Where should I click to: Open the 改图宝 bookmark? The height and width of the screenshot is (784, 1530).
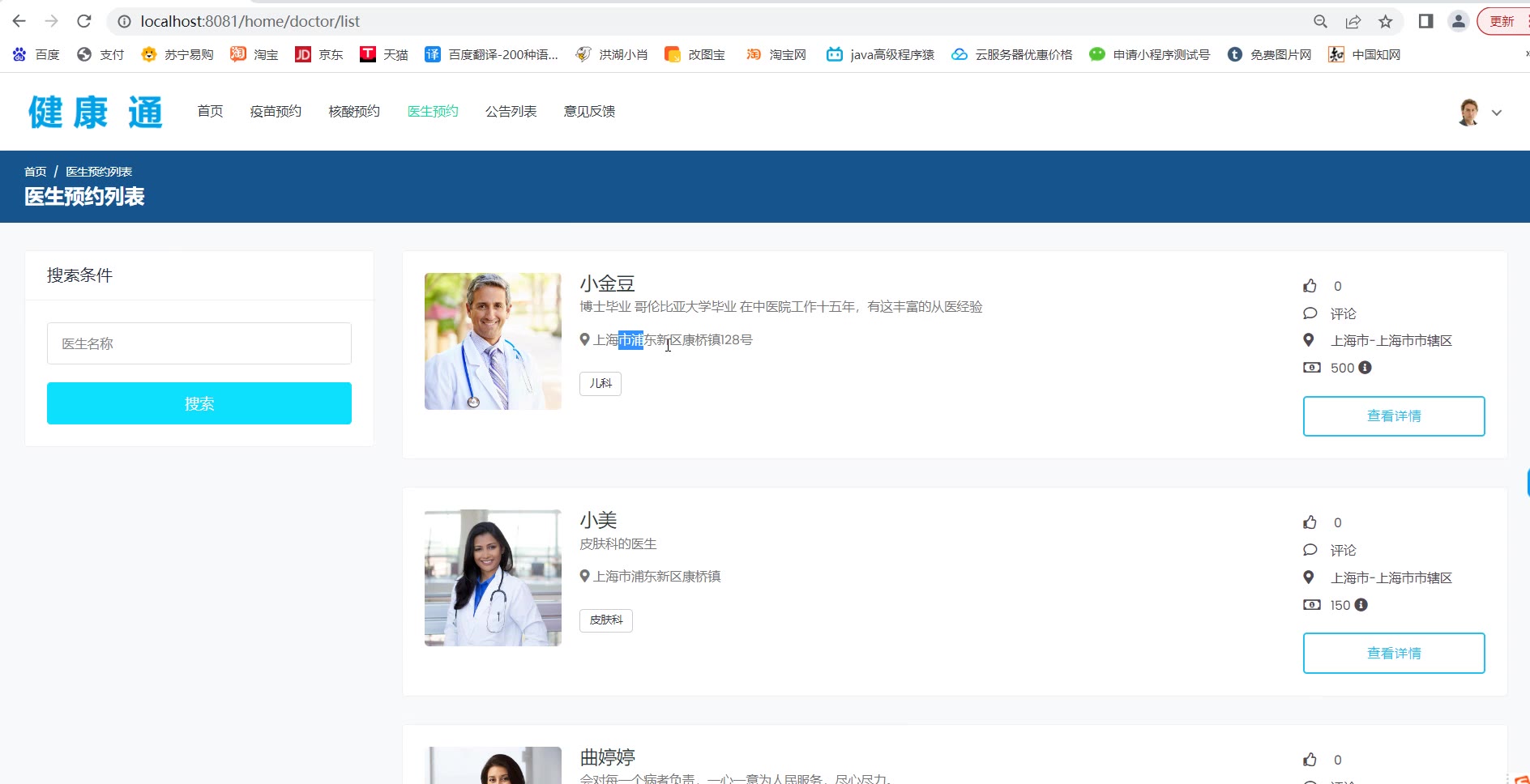pos(694,54)
